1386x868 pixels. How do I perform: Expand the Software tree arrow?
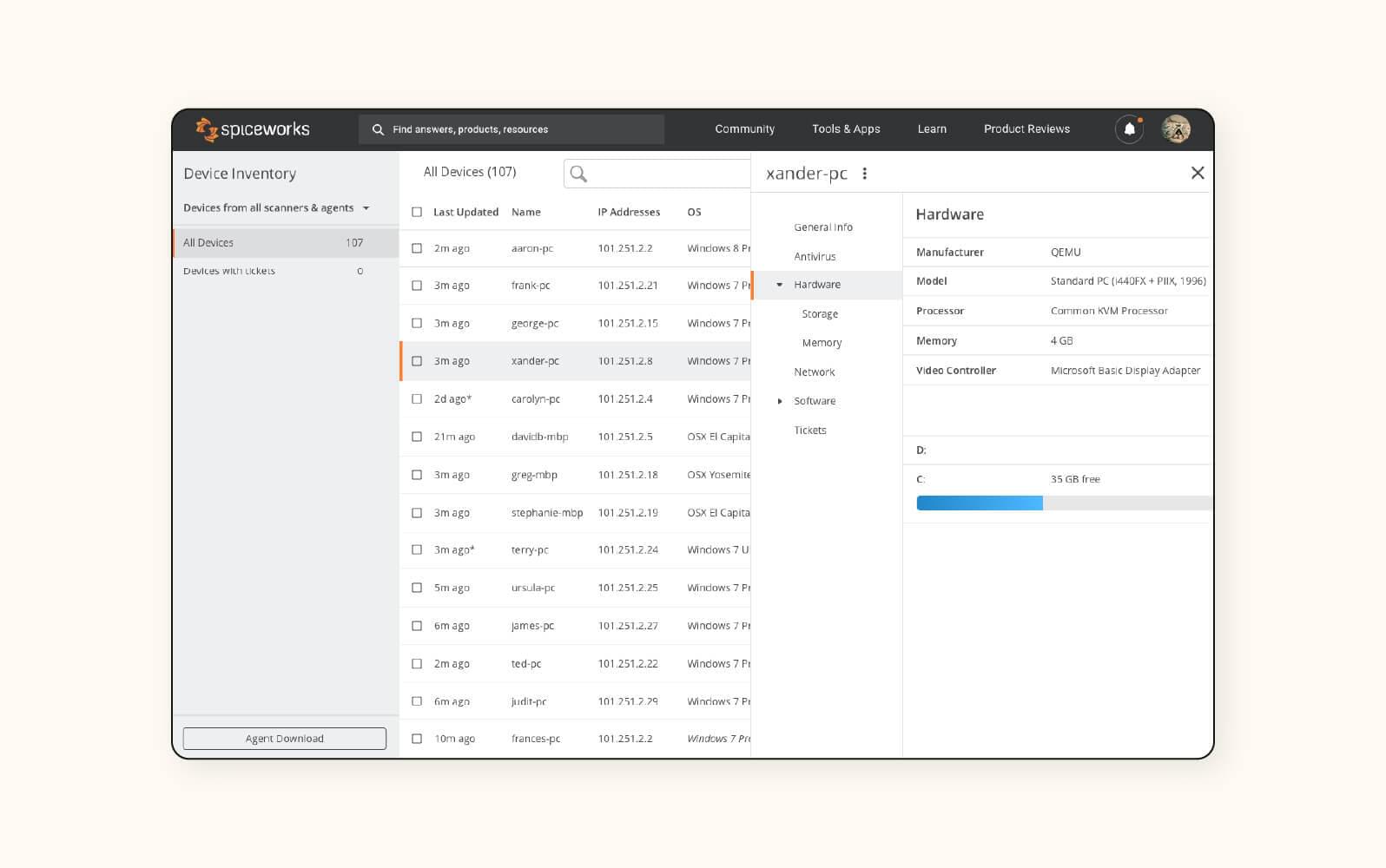coord(780,401)
